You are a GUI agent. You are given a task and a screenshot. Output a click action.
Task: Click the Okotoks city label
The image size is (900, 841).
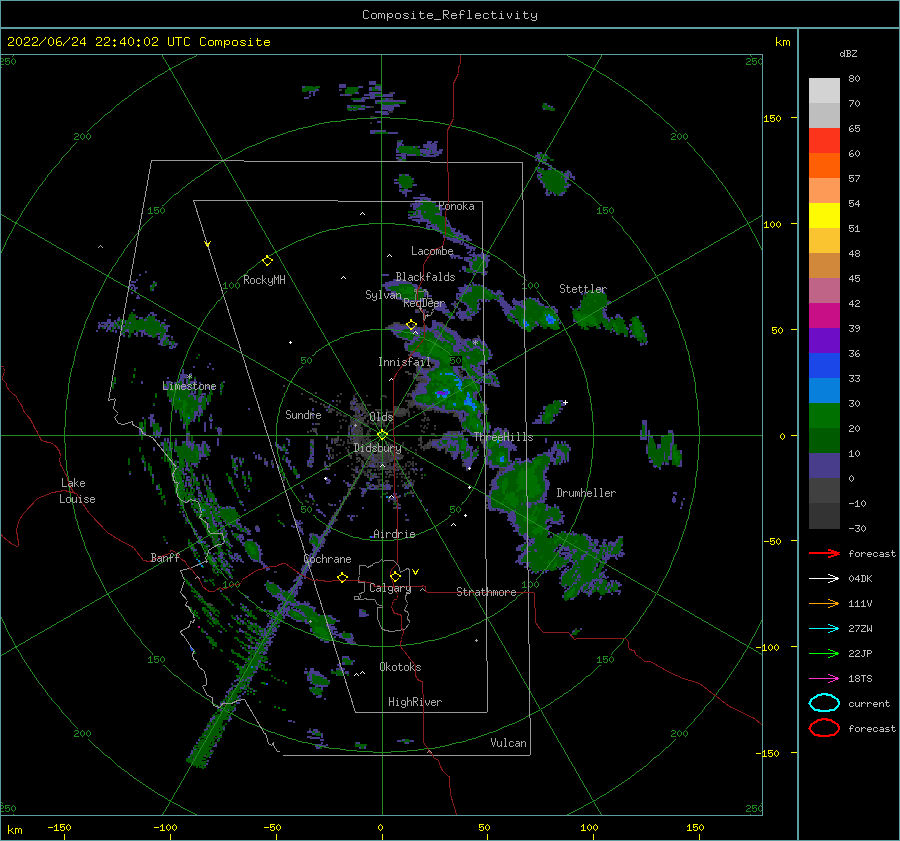point(400,667)
